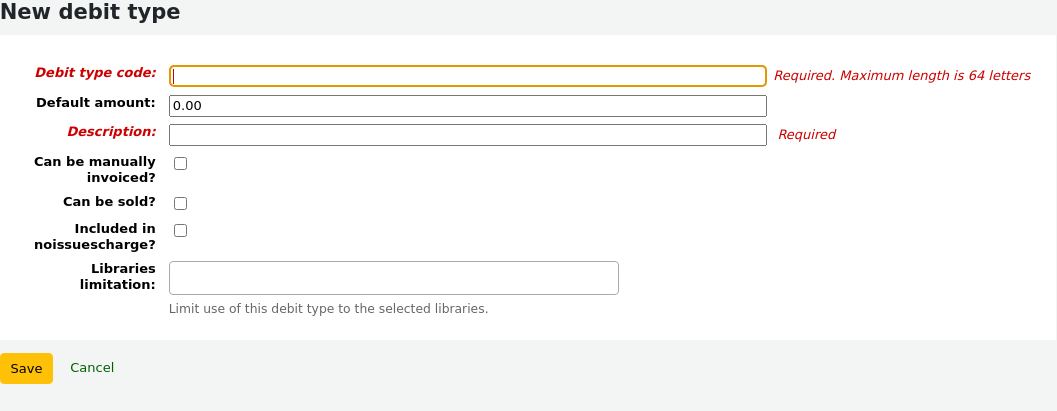Screen dimensions: 1057x411
Task: Click the 'Can be sold?' label text
Action: pyautogui.click(x=109, y=202)
